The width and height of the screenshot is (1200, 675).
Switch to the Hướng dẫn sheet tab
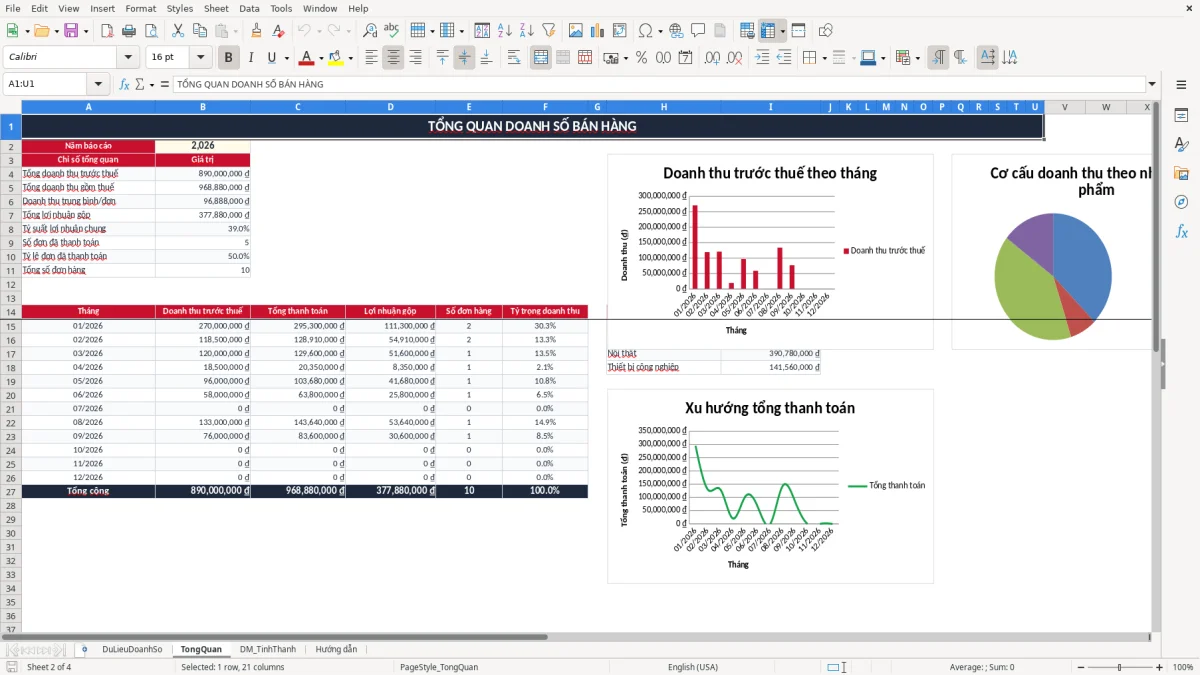[x=336, y=649]
